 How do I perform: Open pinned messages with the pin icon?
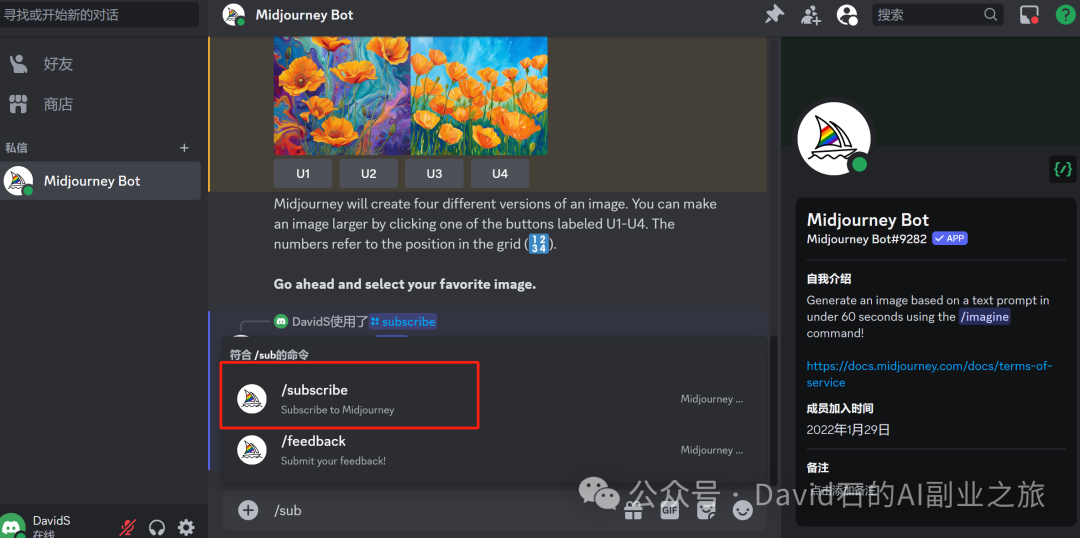(774, 14)
